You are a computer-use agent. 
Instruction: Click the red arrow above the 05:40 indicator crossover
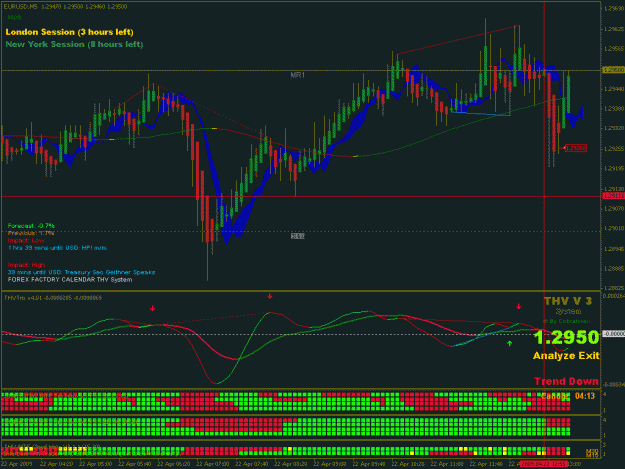pyautogui.click(x=152, y=308)
